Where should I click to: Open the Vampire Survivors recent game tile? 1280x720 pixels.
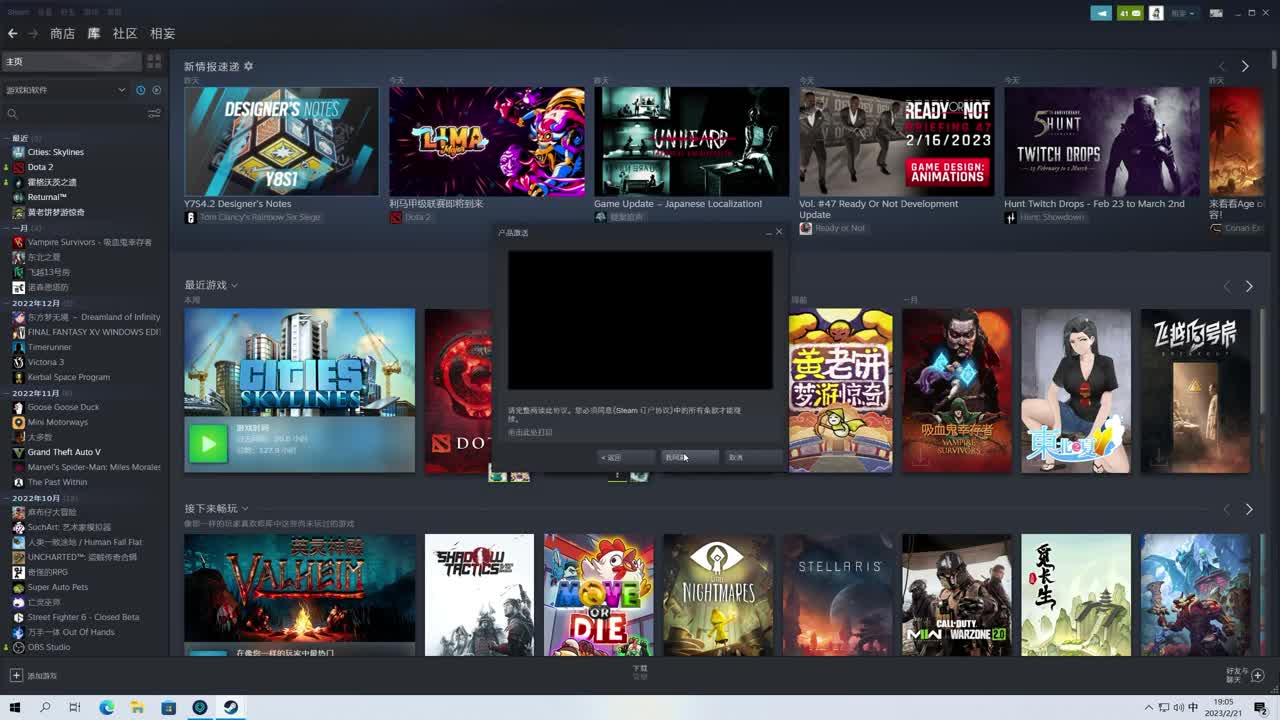[x=957, y=390]
